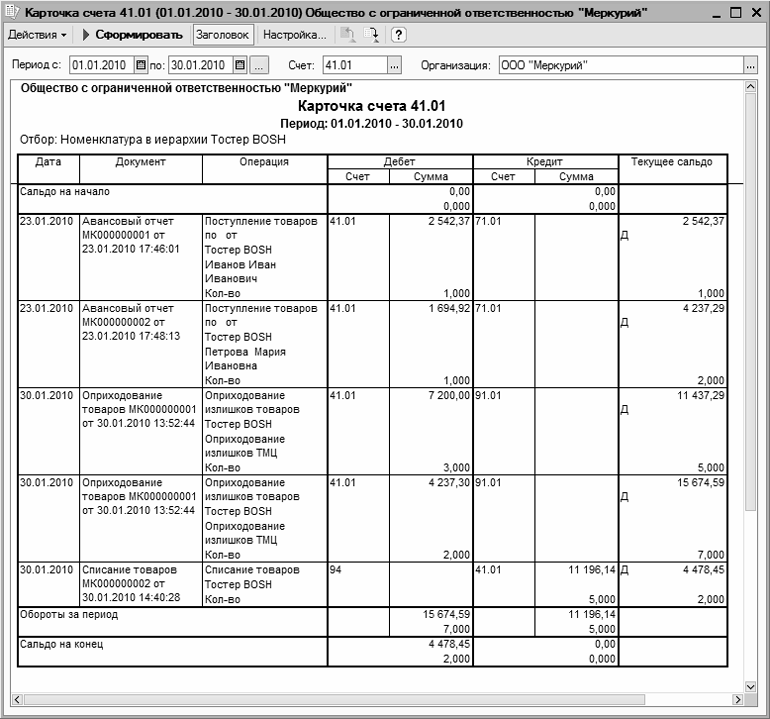This screenshot has width=770, height=719.
Task: Minimize the Карточка счета window
Action: click(x=717, y=13)
